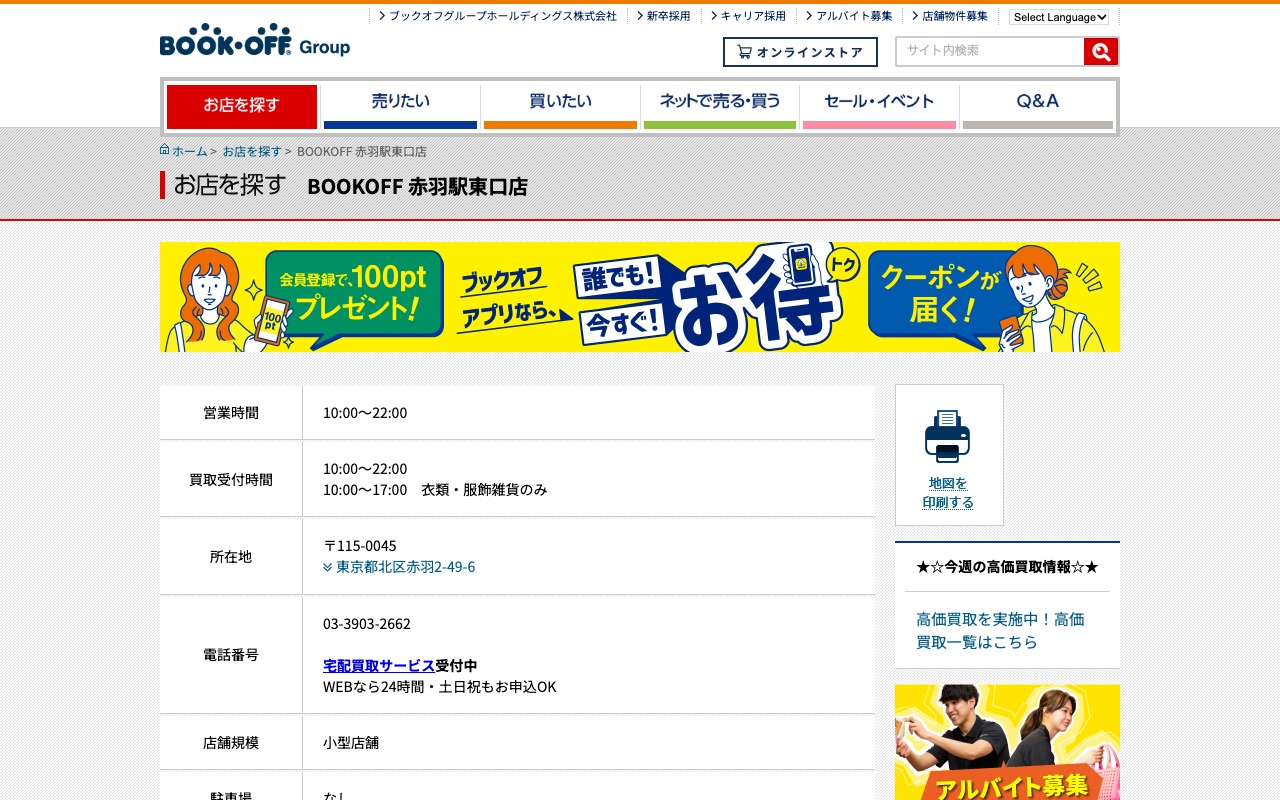
Task: Click the ホーム breadcrumb link
Action: tap(190, 151)
